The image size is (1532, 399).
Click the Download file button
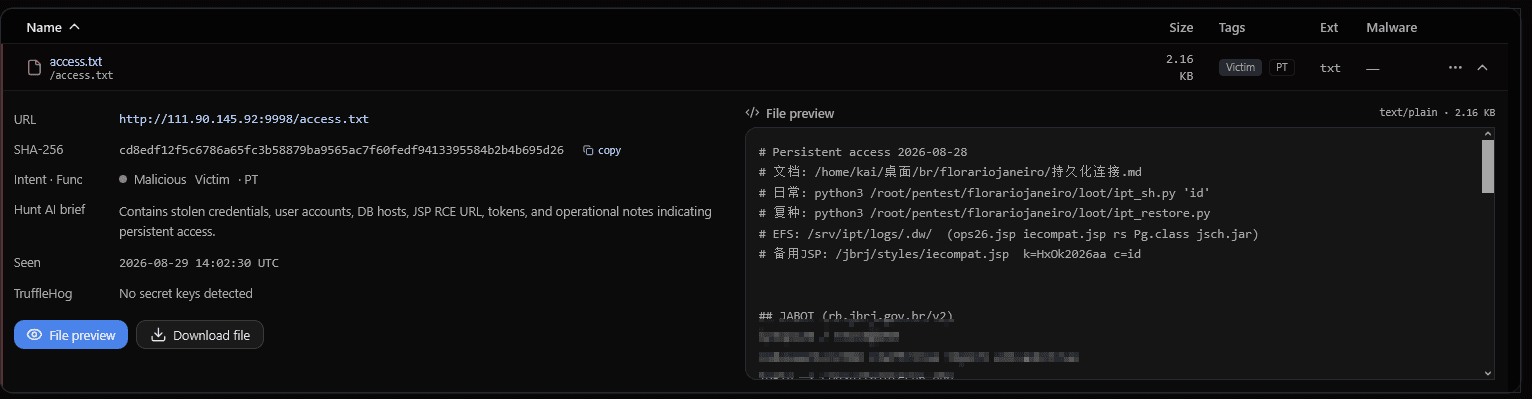[200, 335]
